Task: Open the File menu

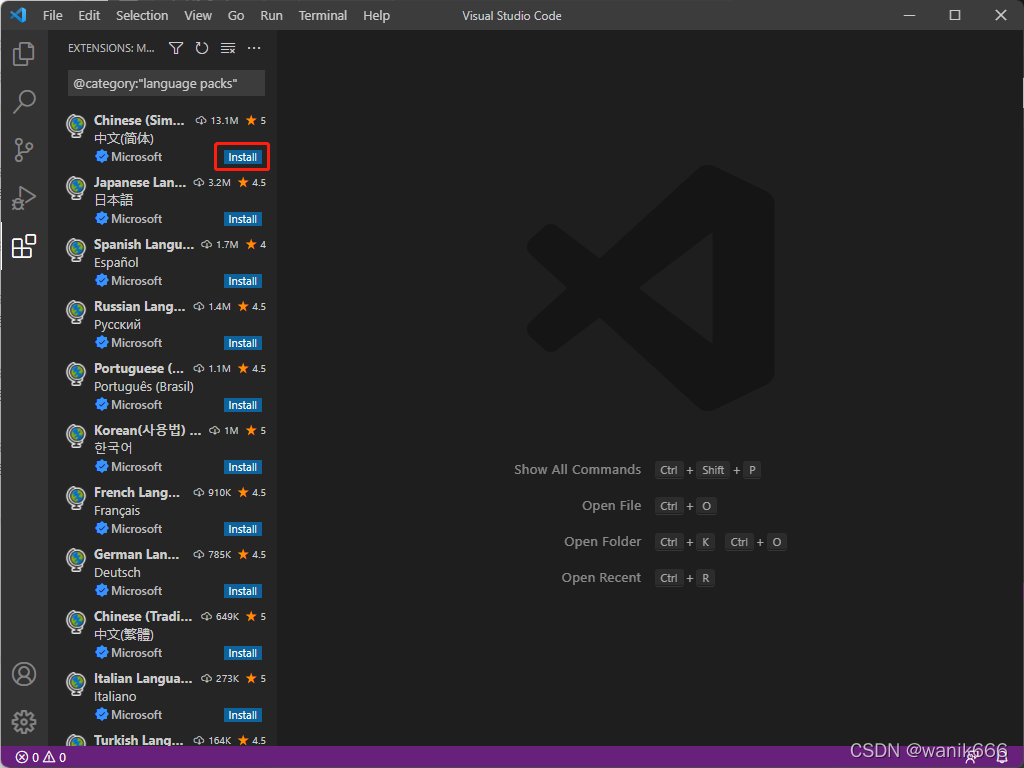Action: tap(53, 16)
